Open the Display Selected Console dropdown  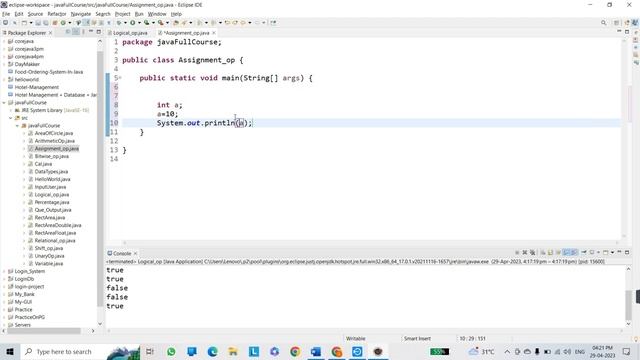(x=598, y=253)
